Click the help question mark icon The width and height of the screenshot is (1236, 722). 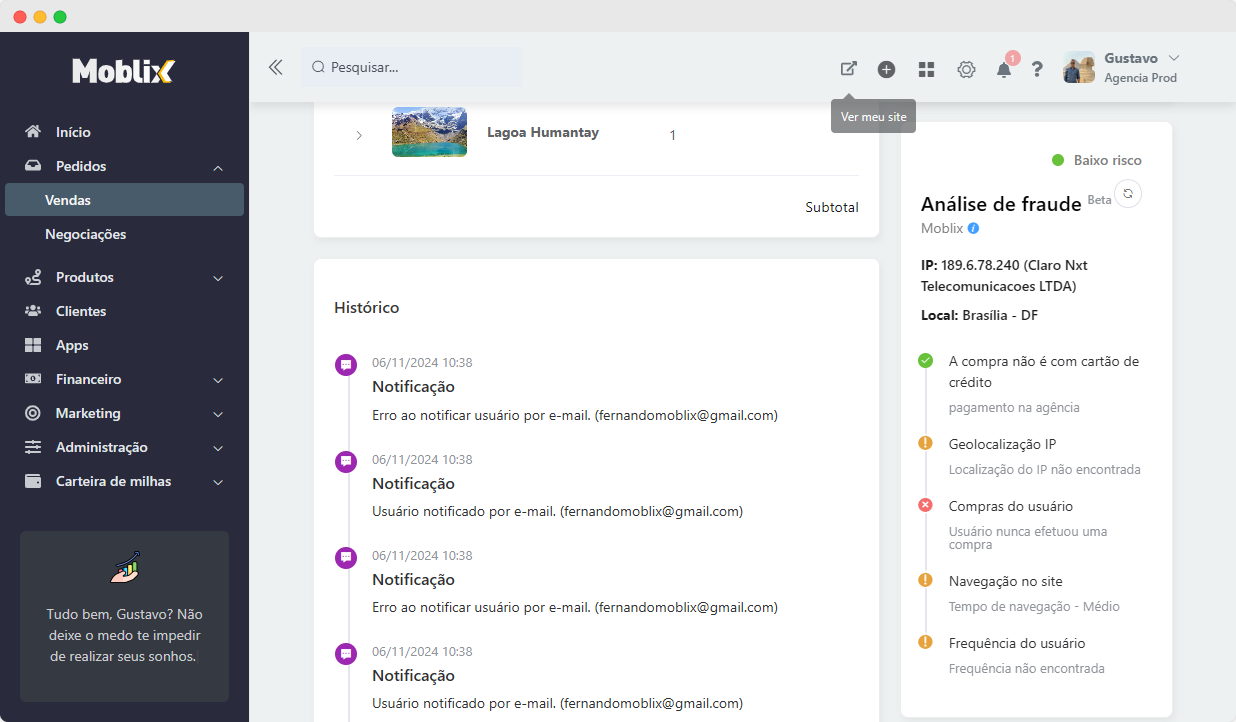pyautogui.click(x=1037, y=69)
